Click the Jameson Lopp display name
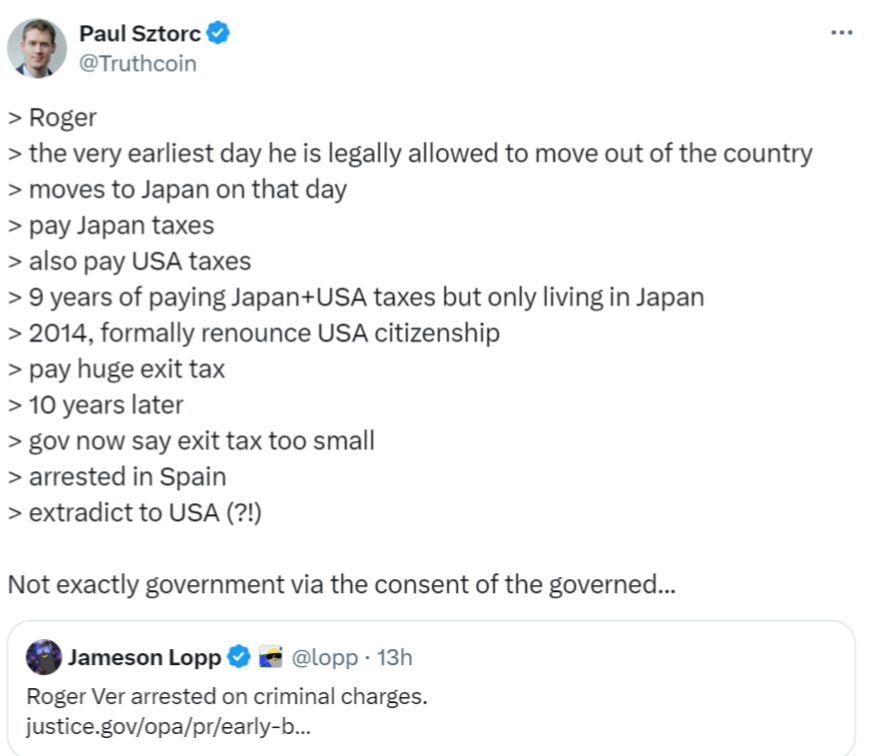This screenshot has width=879, height=756. (x=145, y=657)
